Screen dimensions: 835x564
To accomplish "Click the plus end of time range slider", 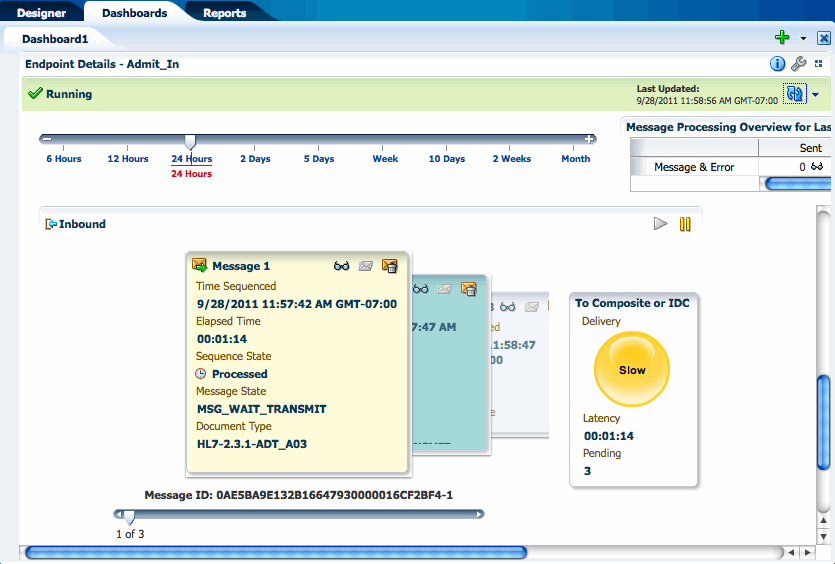I will pos(588,139).
